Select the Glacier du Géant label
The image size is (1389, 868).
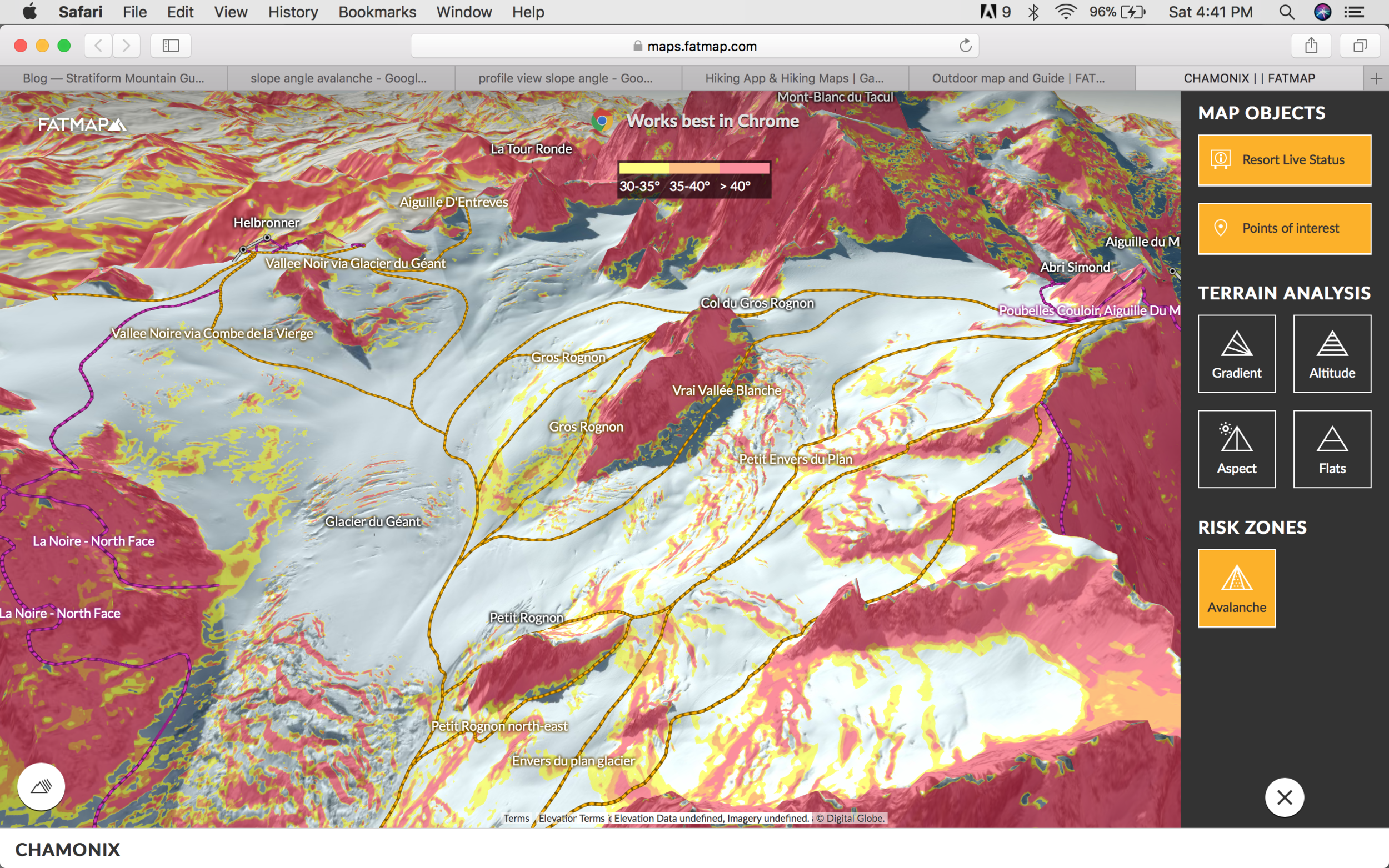coord(373,521)
